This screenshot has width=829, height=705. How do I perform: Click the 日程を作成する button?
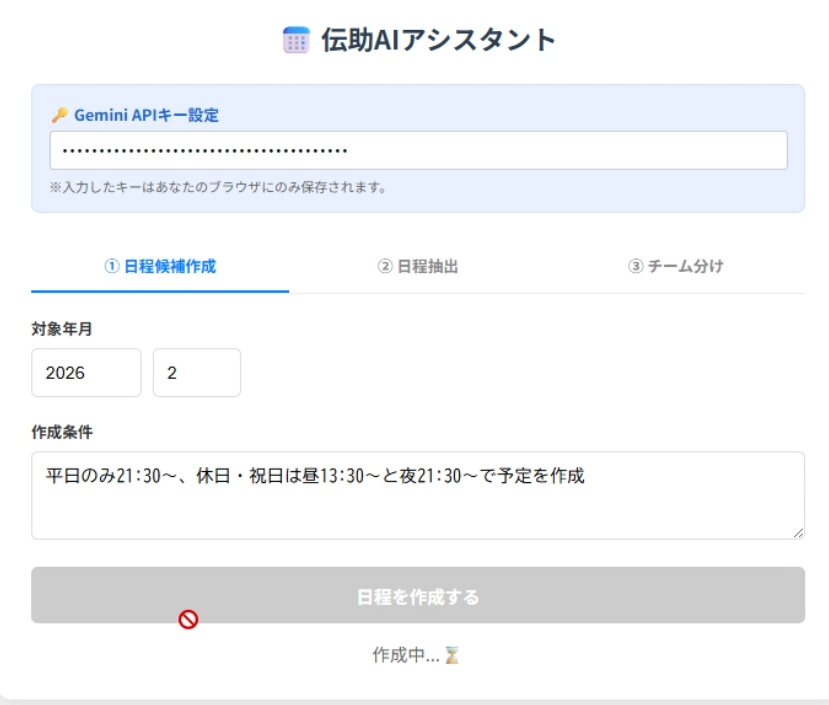point(414,594)
